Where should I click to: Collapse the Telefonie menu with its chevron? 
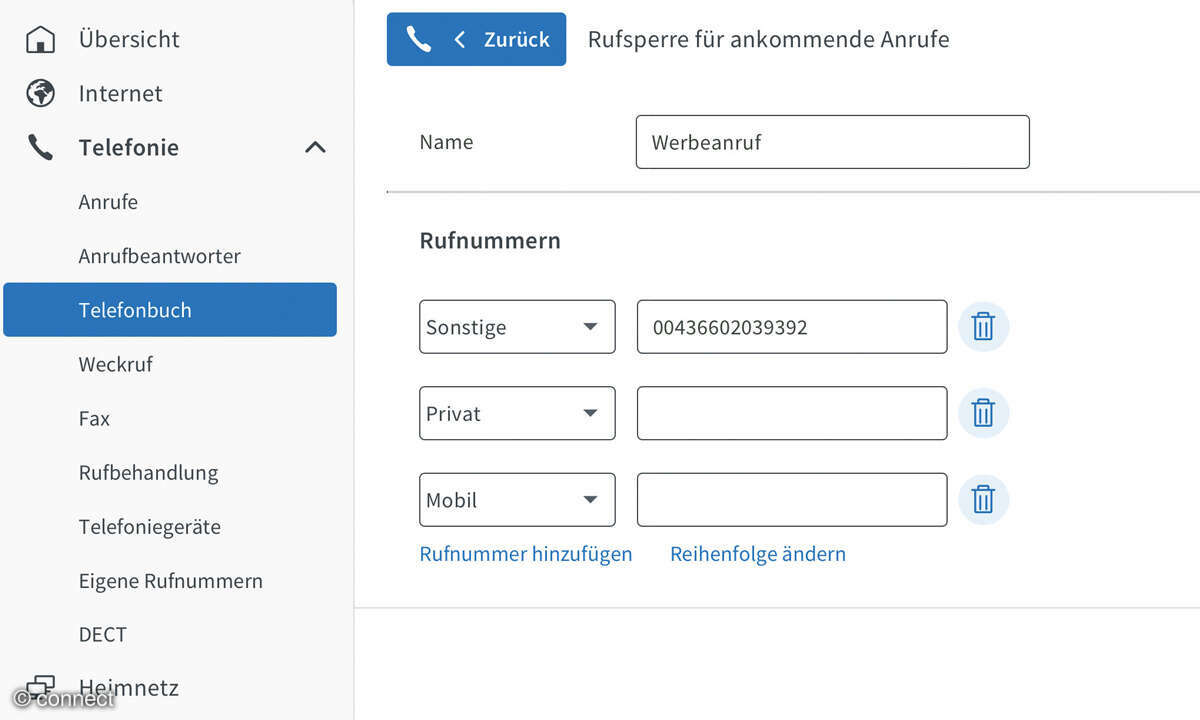tap(315, 148)
